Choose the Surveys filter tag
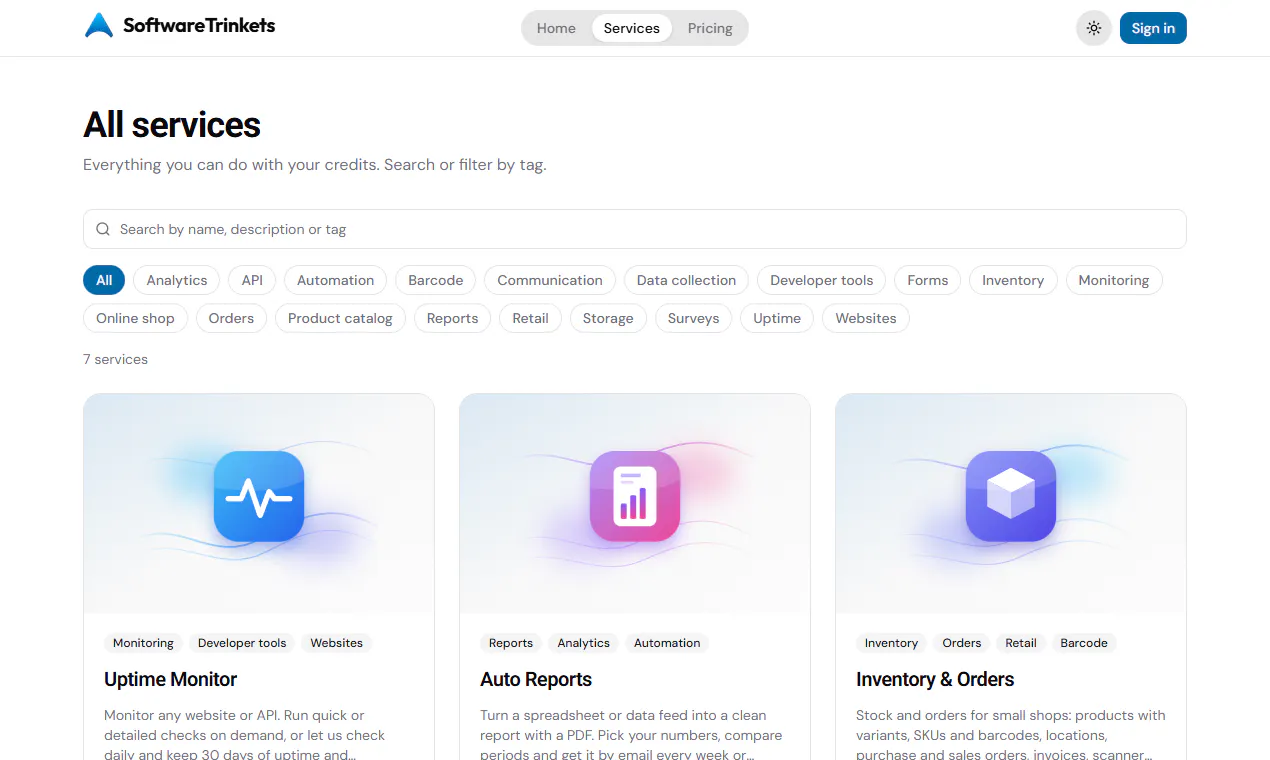 (694, 318)
